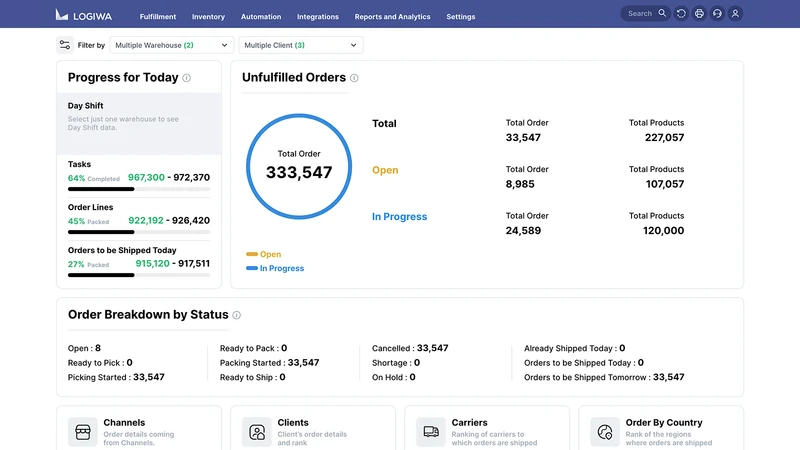Click Orders to be Shipped Today progress bar
Screen dimensions: 800x450
tap(139, 275)
